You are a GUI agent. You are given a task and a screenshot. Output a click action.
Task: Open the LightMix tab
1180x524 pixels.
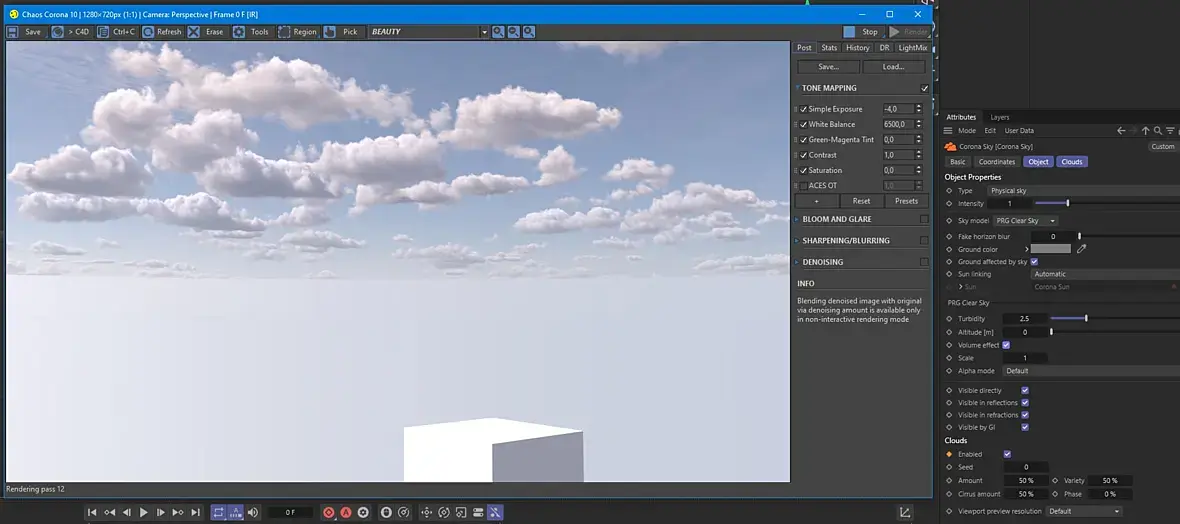913,47
